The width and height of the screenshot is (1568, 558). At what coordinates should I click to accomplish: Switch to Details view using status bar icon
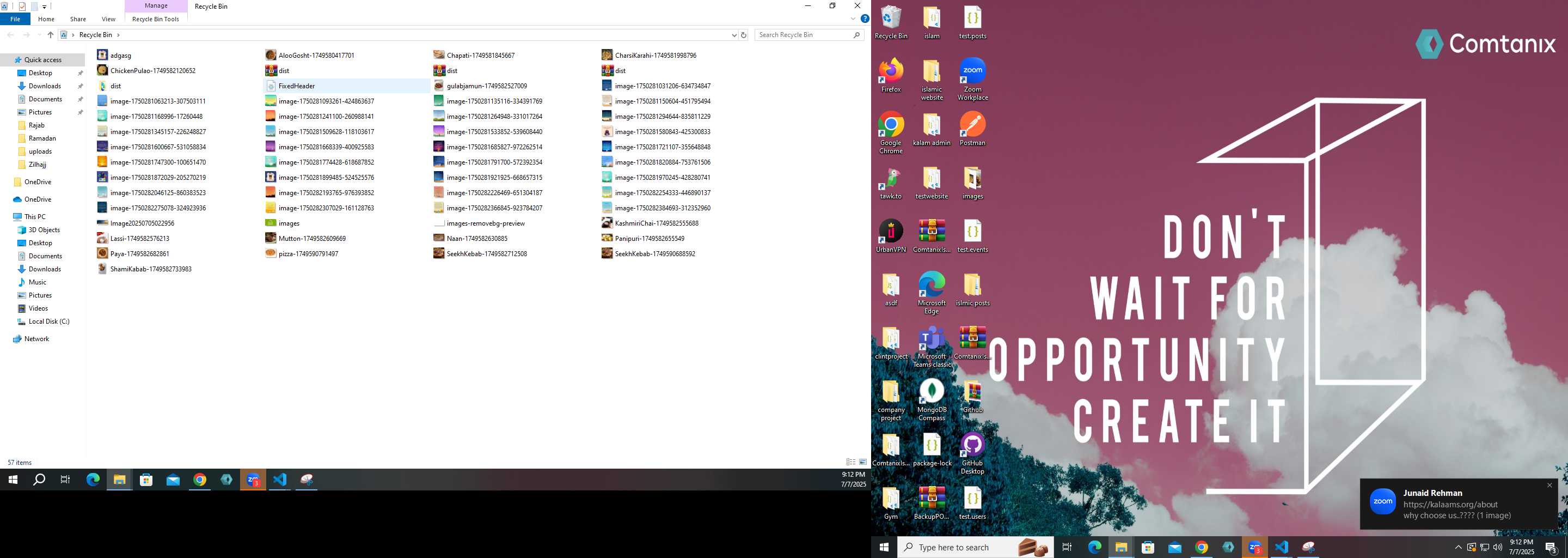(850, 462)
